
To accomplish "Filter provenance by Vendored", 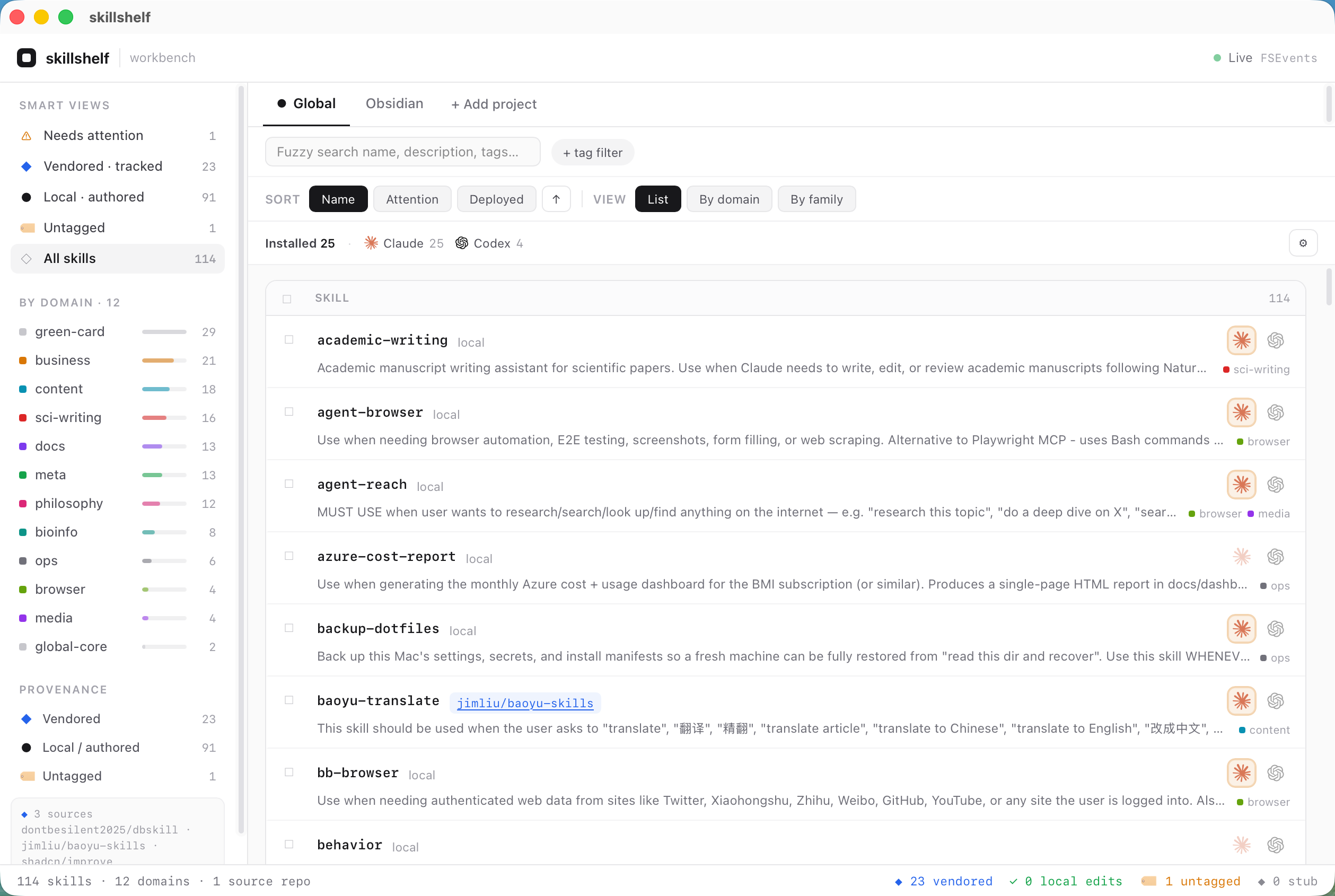I will click(118, 719).
